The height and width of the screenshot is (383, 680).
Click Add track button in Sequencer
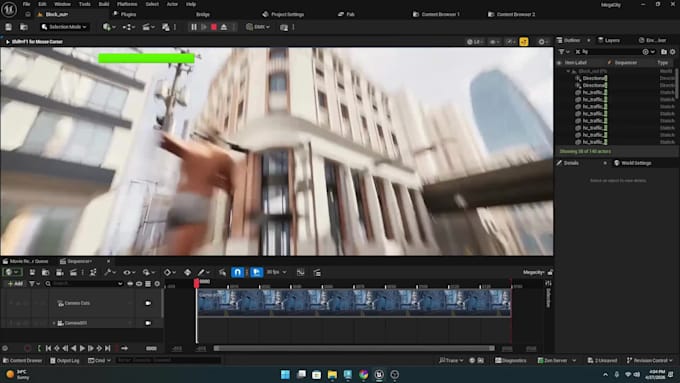point(15,284)
